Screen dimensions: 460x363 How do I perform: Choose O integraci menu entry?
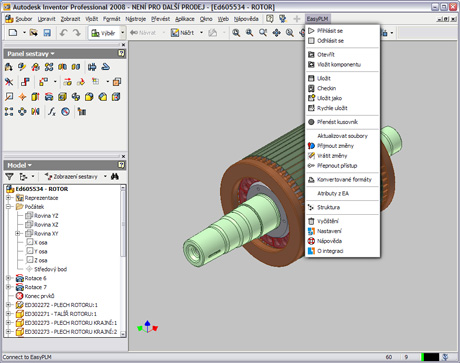(342, 251)
